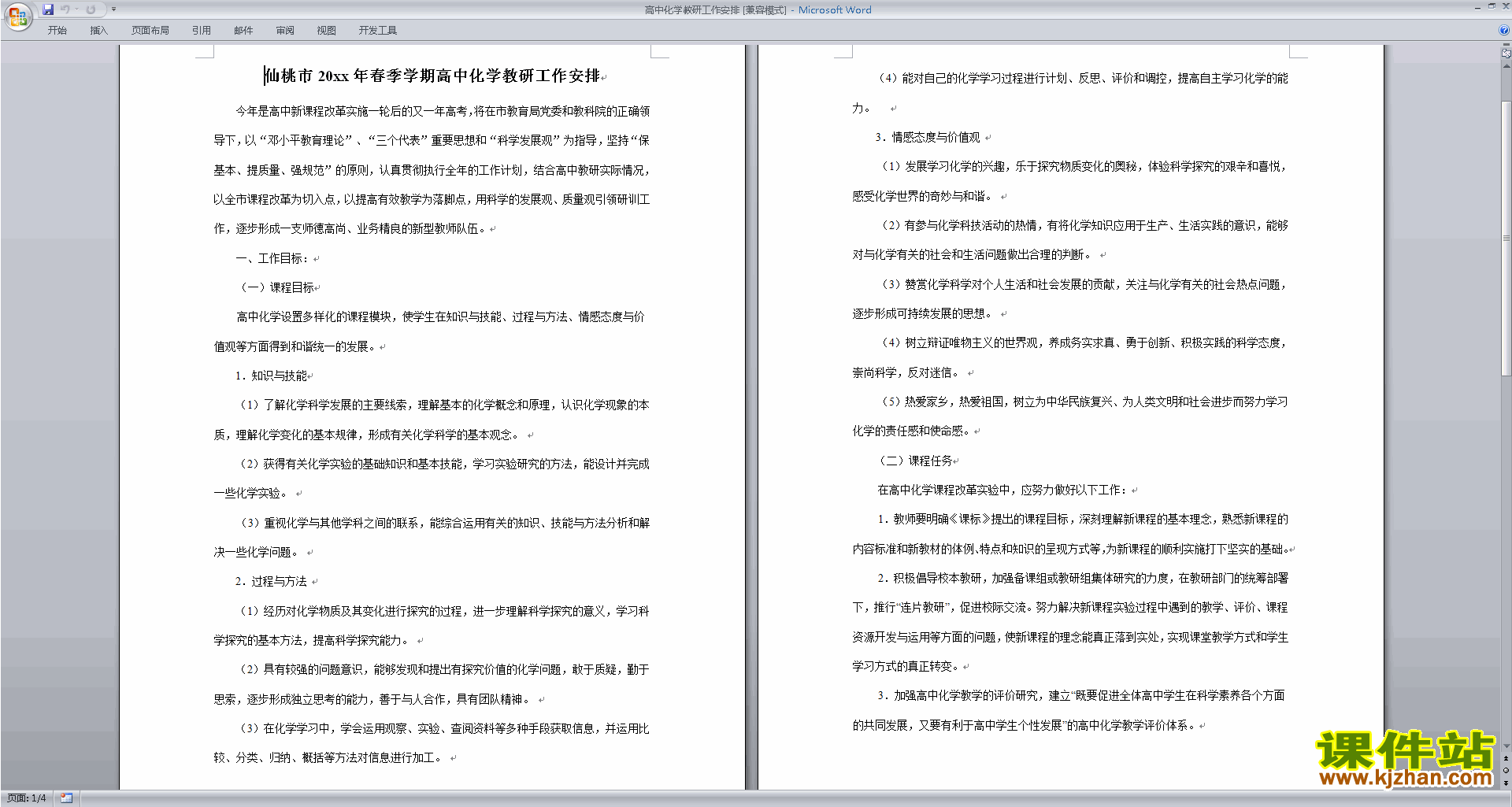Click line starting （3）重视化学与其他学科之间的联系
Image resolution: width=1512 pixels, height=807 pixels.
point(443,523)
